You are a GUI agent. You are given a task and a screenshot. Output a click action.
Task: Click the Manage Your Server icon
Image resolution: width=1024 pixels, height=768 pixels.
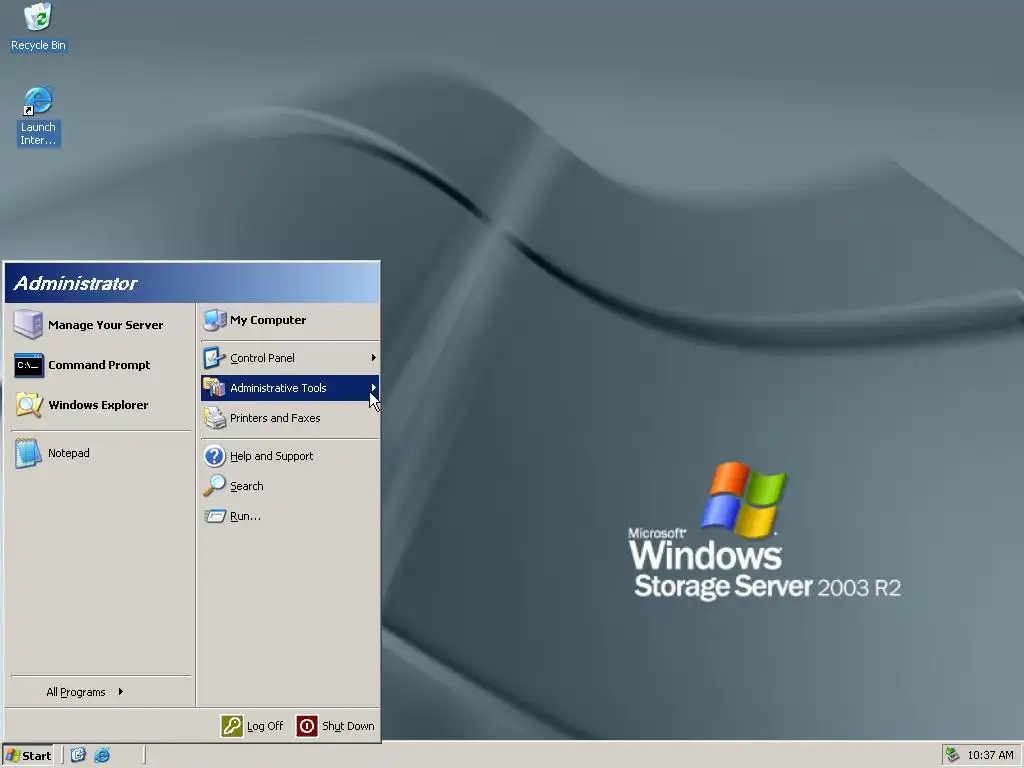pyautogui.click(x=28, y=325)
